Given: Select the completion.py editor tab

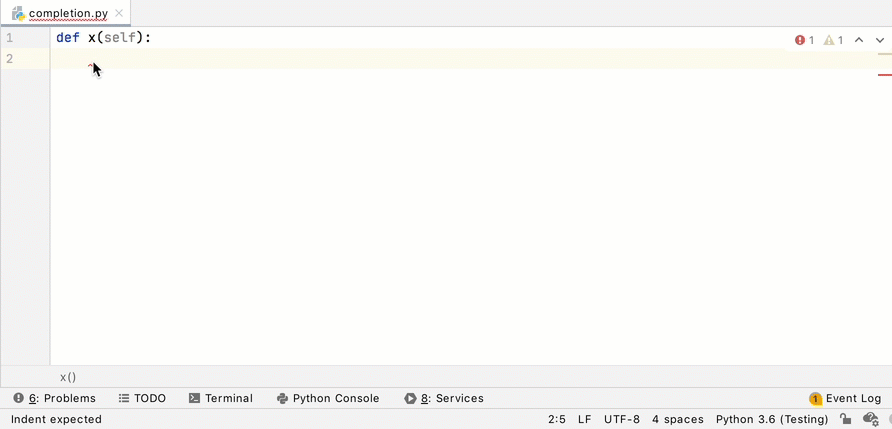Looking at the screenshot, I should (67, 14).
